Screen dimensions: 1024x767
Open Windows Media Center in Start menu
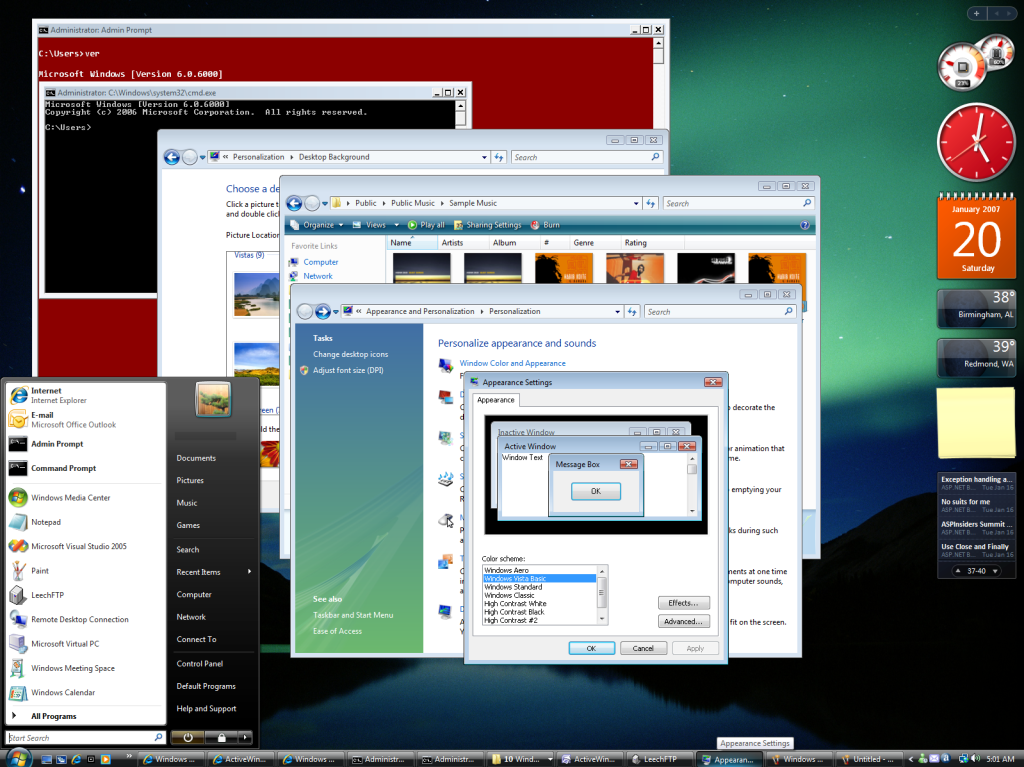point(70,497)
